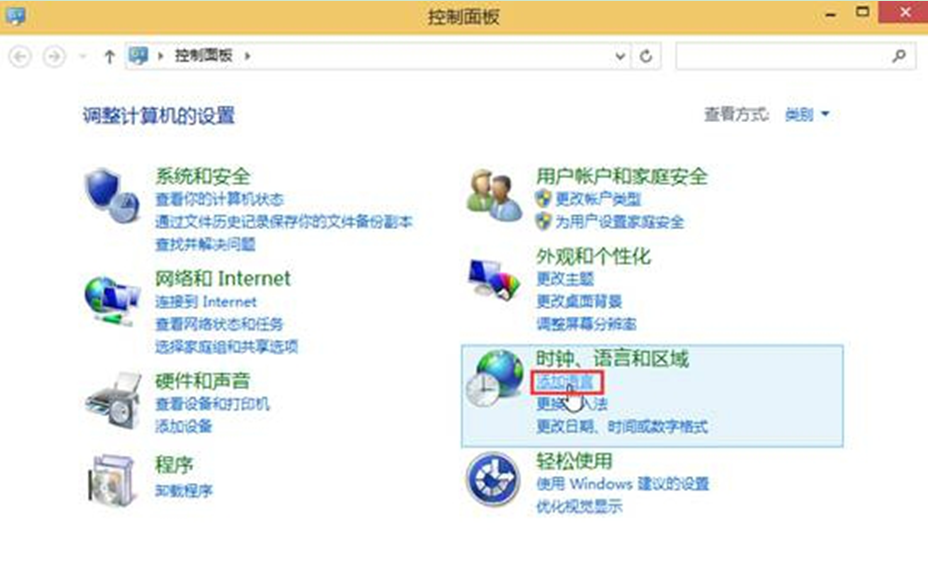Open the System and Security shield icon

click(x=112, y=195)
